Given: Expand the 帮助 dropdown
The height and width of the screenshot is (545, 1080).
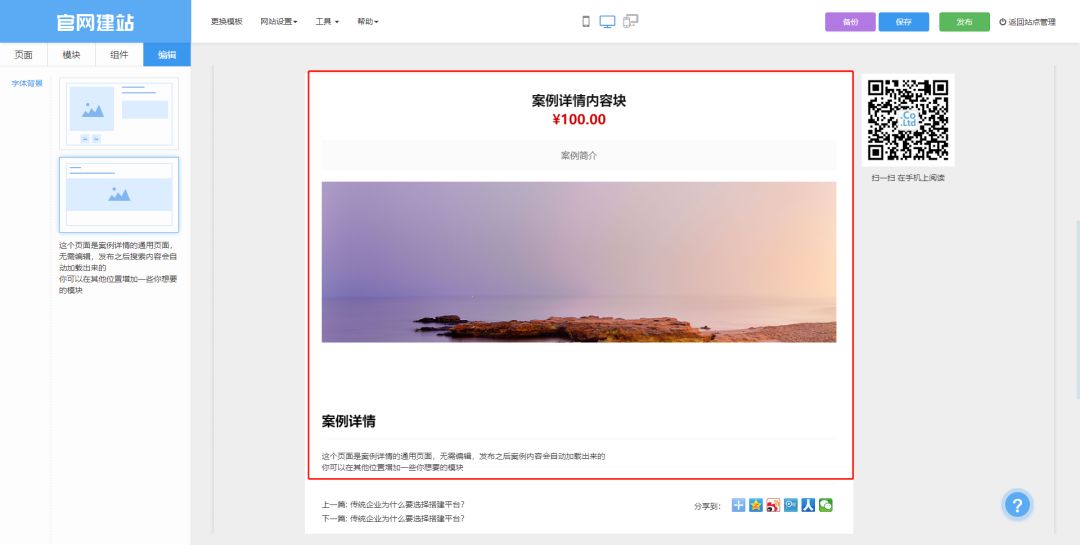Looking at the screenshot, I should (367, 21).
